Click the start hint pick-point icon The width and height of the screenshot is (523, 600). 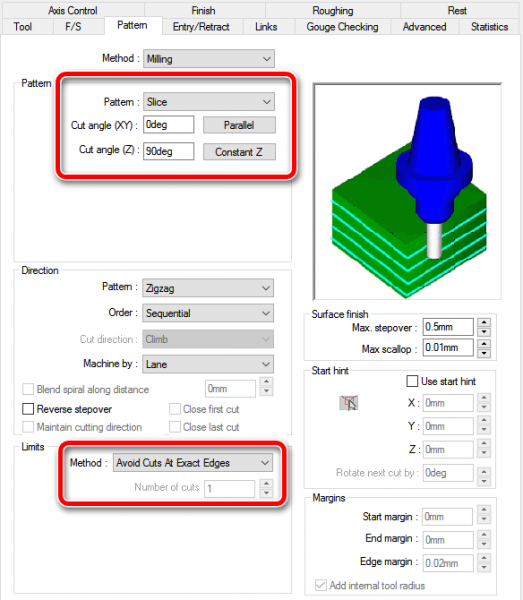349,403
